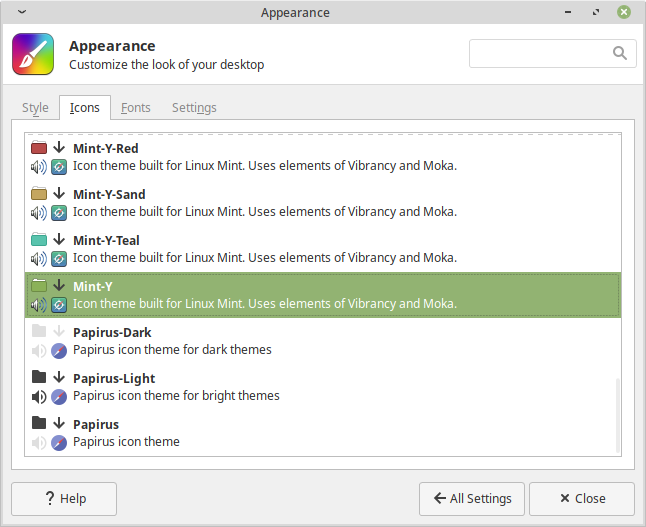Go to the Settings tab
This screenshot has height=527, width=646.
click(x=194, y=108)
